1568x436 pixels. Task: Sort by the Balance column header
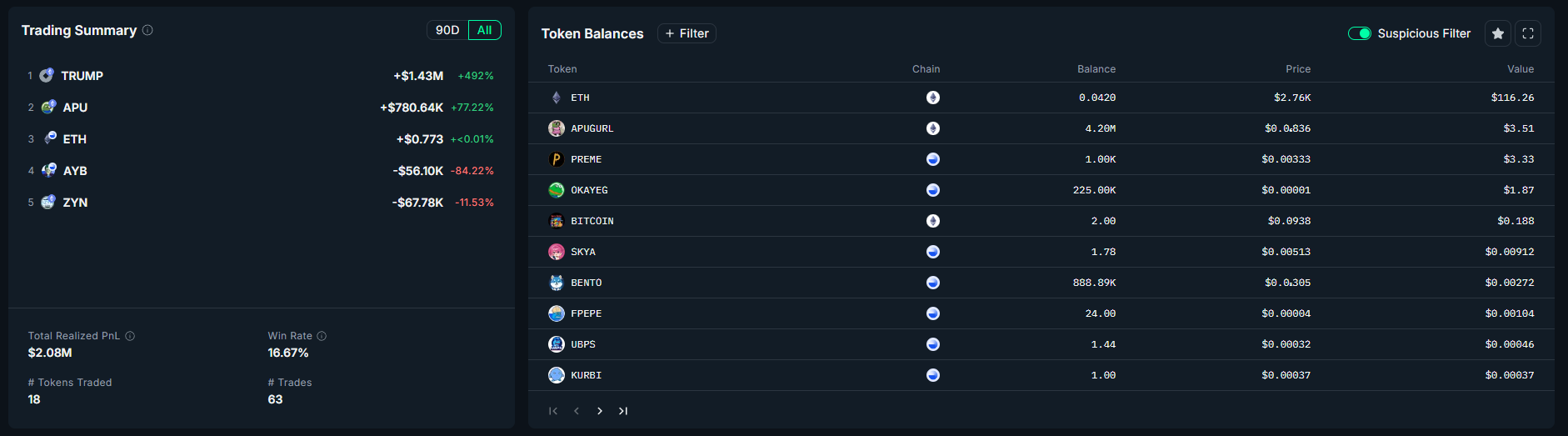(1096, 69)
